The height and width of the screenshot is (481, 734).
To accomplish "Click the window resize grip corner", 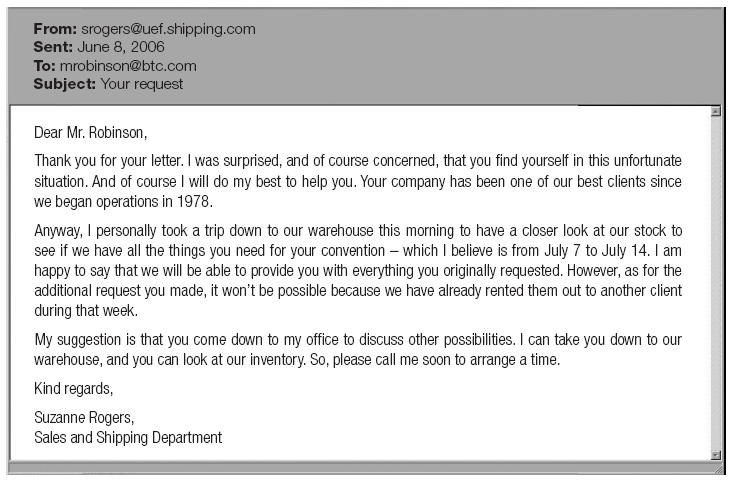I will pyautogui.click(x=715, y=468).
